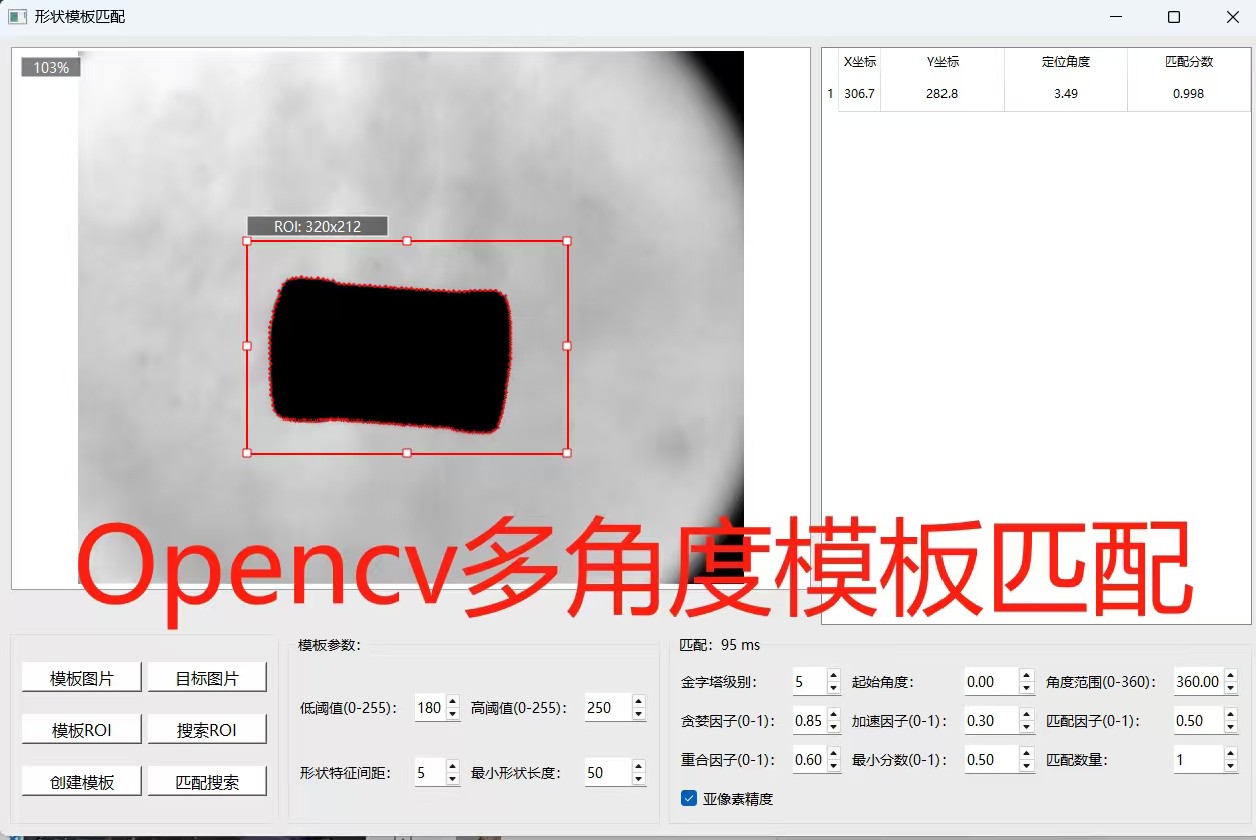Click the 搜索ROI button
Screen dimensions: 1256x840
[207, 730]
